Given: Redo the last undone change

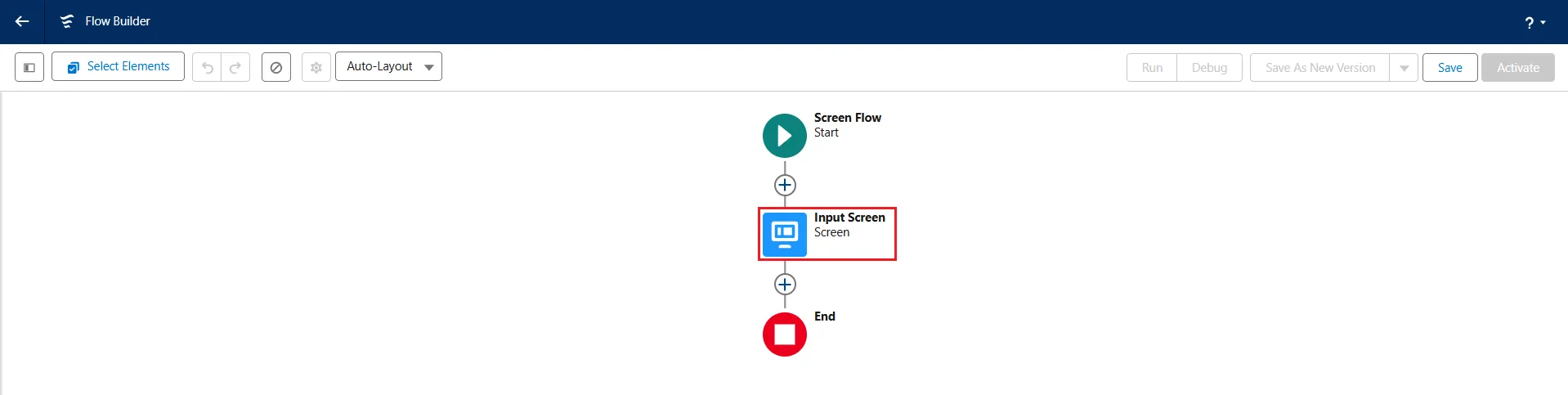Looking at the screenshot, I should [235, 67].
